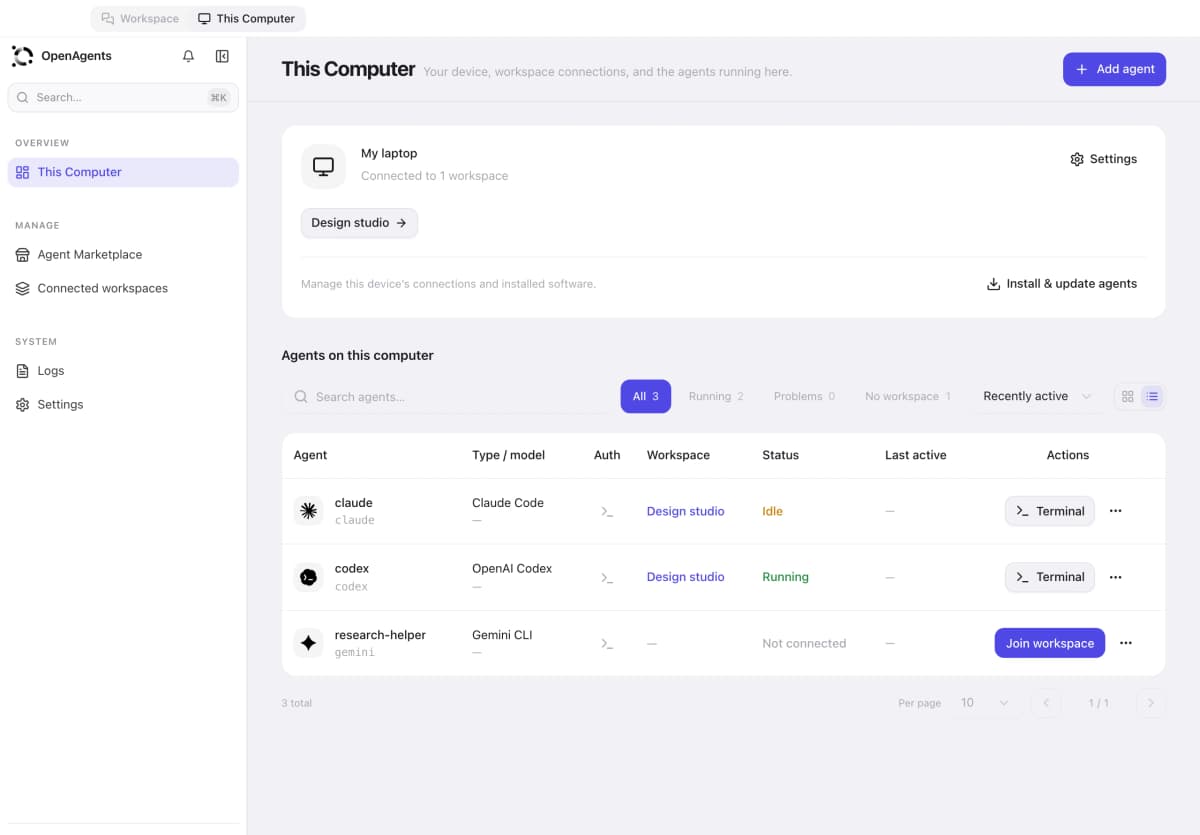Filter agents by Running
Image resolution: width=1200 pixels, height=835 pixels.
[716, 397]
